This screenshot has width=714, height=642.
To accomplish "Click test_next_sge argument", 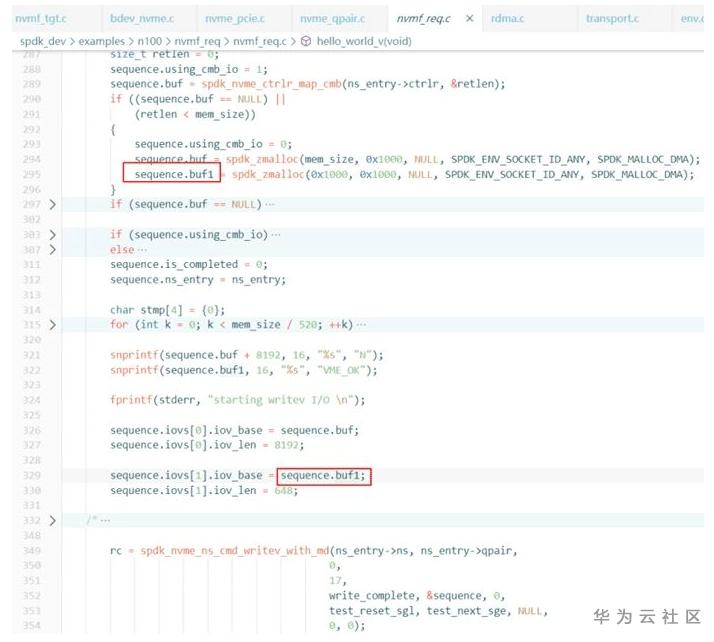I will point(466,611).
